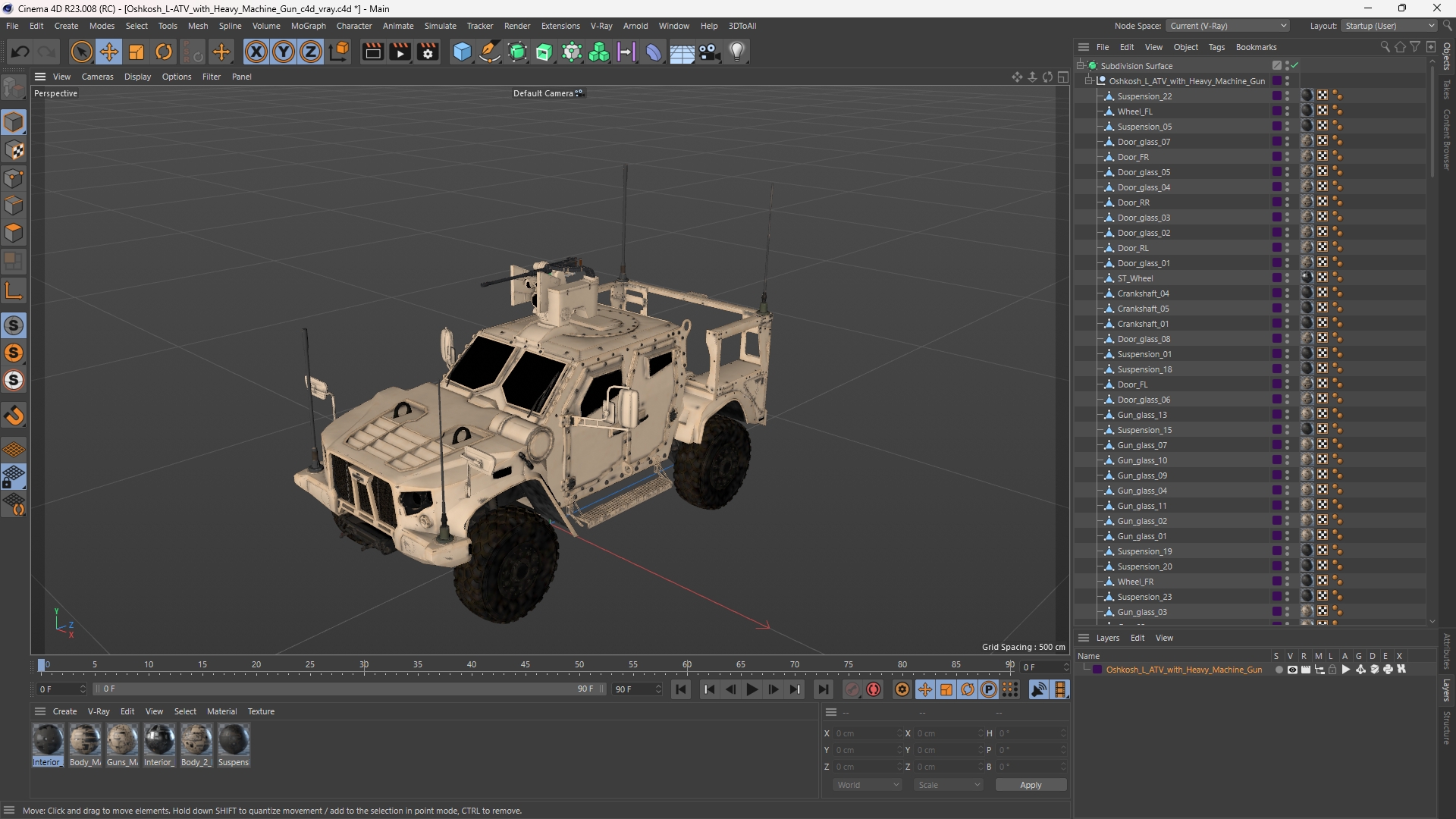Viewport: 1456px width, 819px height.
Task: Open the Scale mode dropdown
Action: [948, 785]
